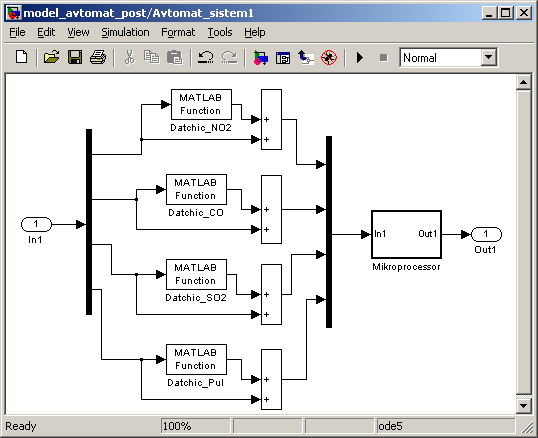Open the Normal simulation mode dropdown
Screen dimensions: 538x438
489,57
